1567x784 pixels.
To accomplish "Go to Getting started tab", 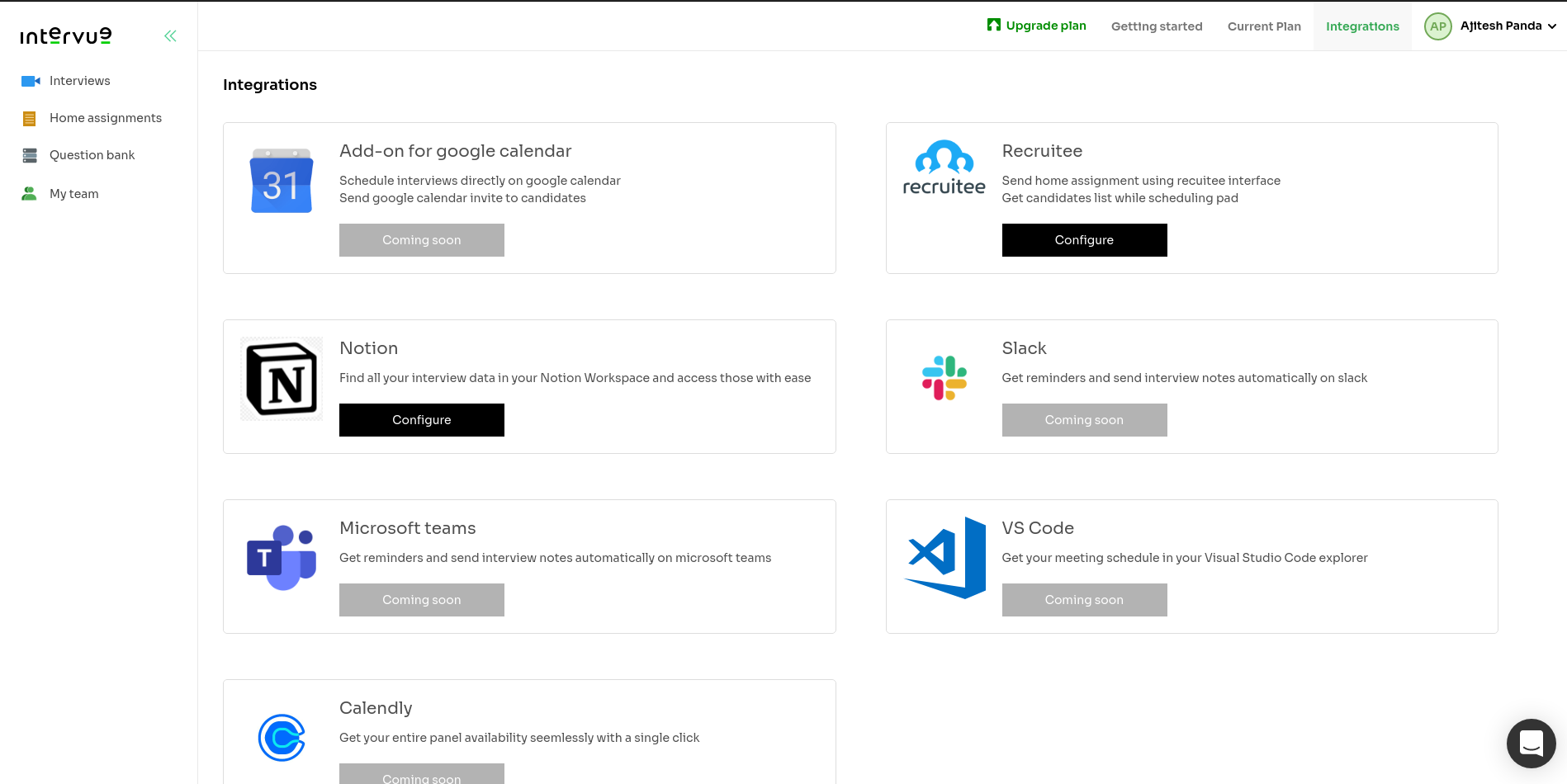I will click(1157, 26).
